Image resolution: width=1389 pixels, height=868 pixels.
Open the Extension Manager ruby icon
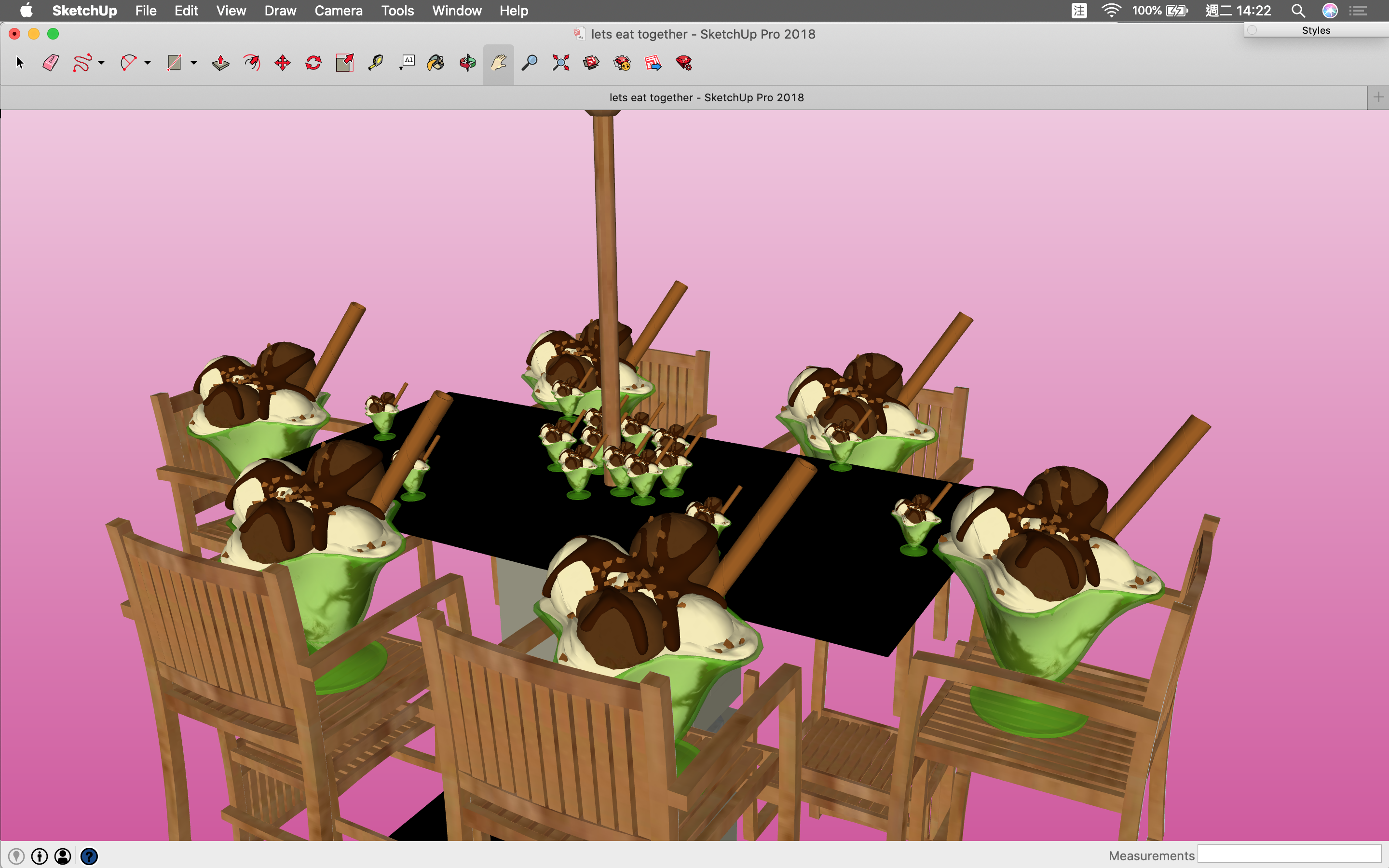pos(683,63)
